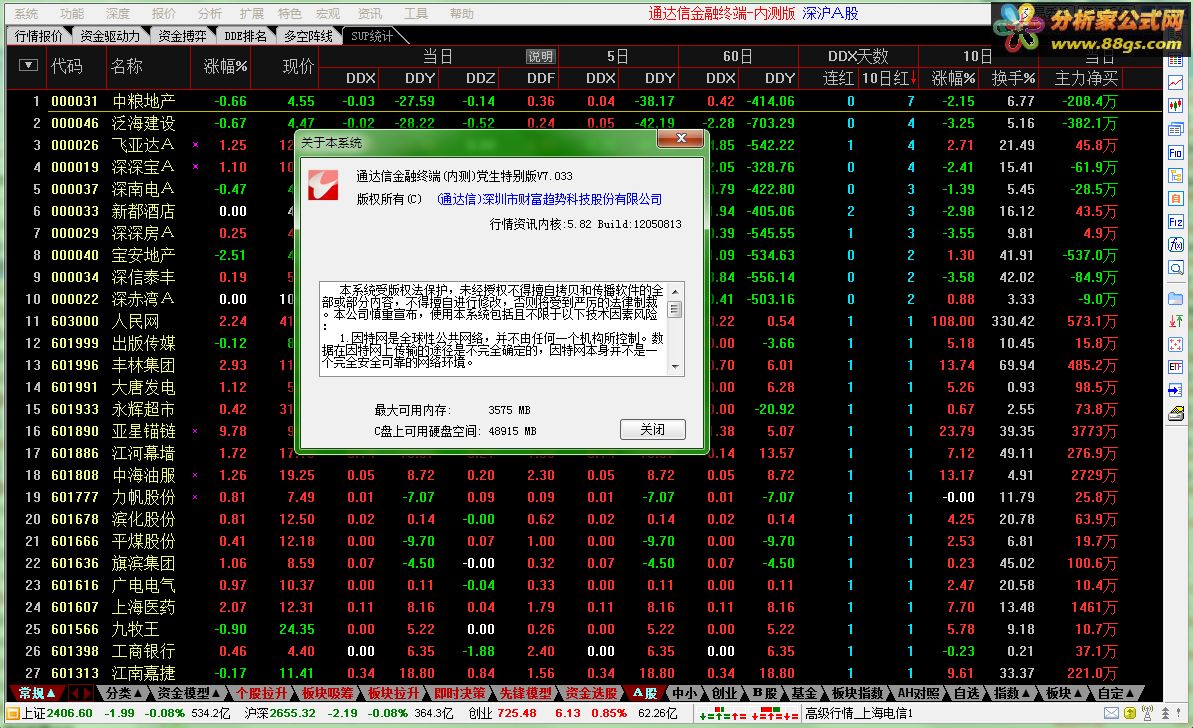
Task: Click the 说明 button in table header
Action: (x=540, y=56)
